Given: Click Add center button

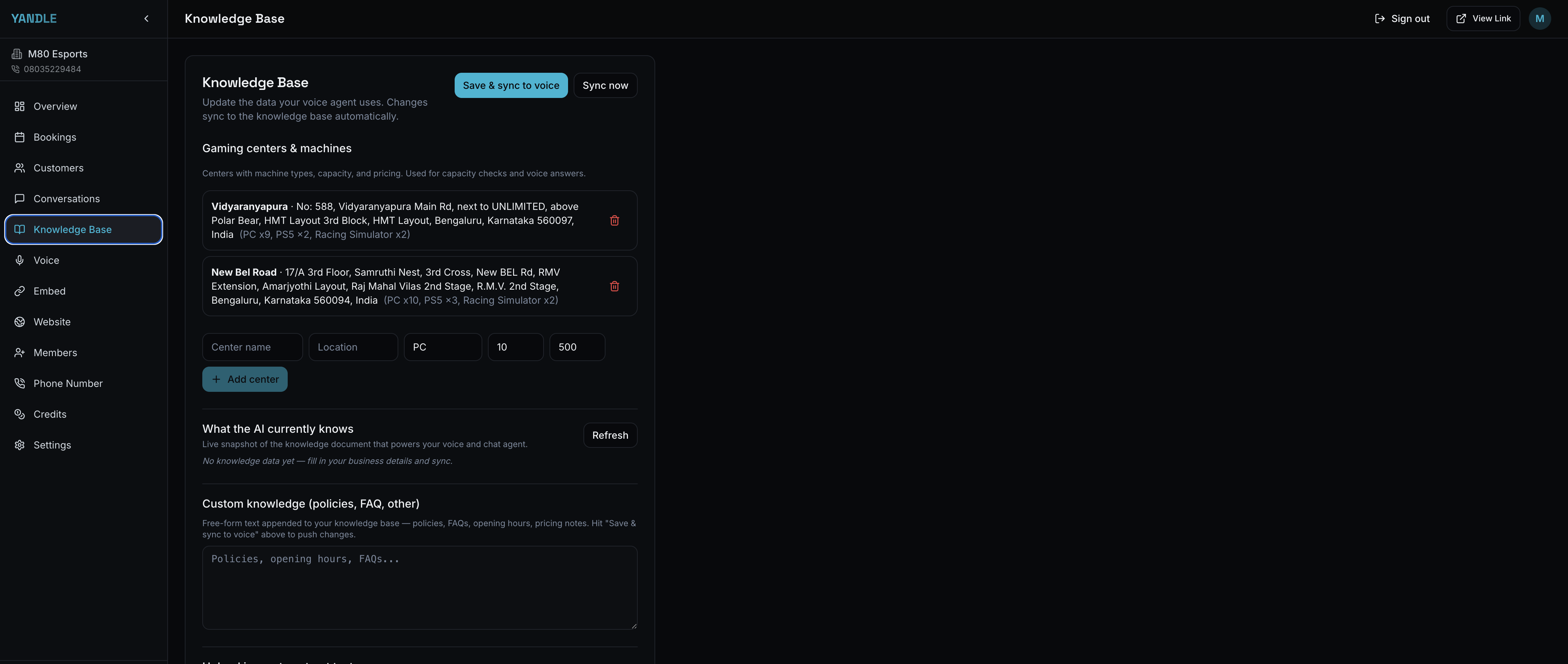Looking at the screenshot, I should [245, 379].
